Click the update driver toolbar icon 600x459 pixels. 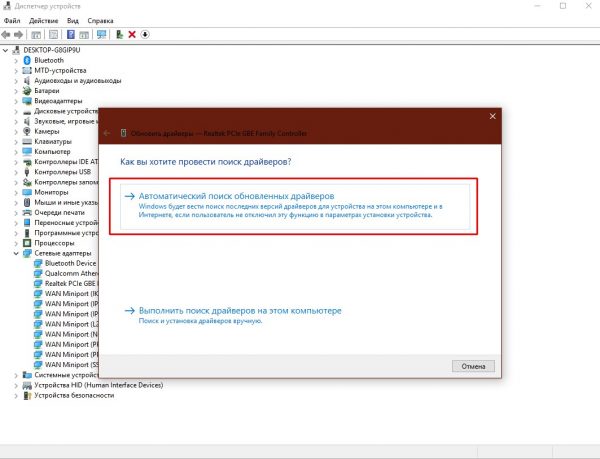tap(119, 34)
